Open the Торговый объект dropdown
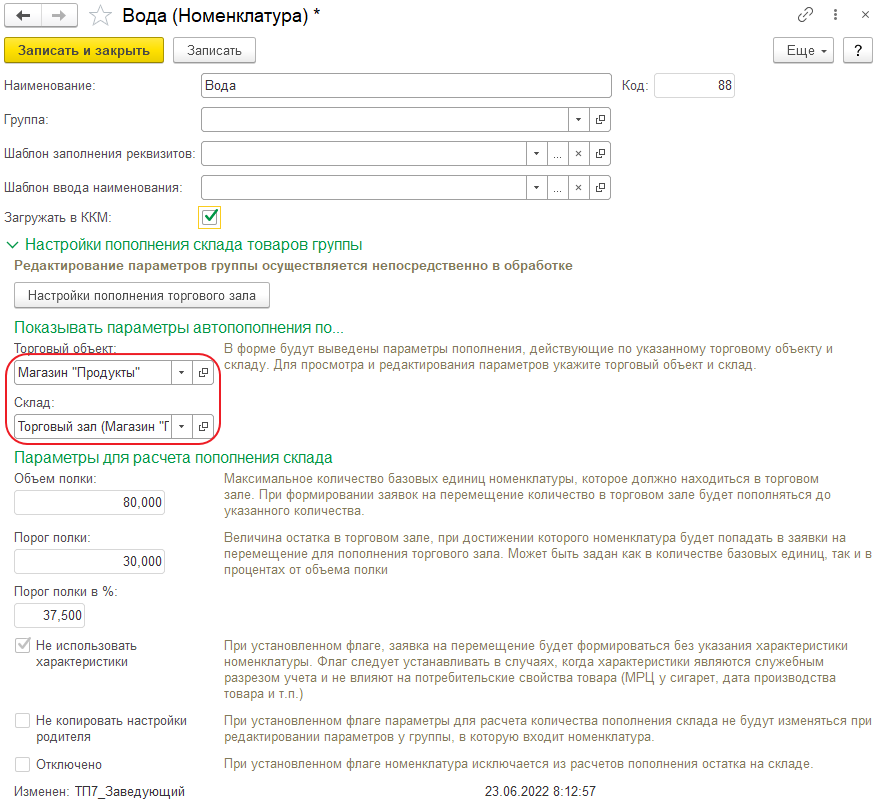This screenshot has height=804, width=879. click(x=181, y=372)
